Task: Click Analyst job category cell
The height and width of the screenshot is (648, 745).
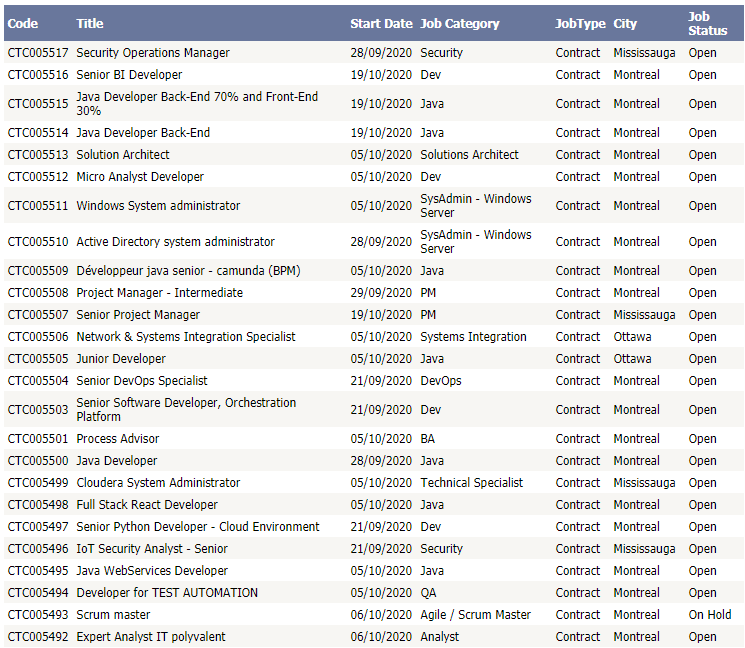Action: (x=439, y=637)
